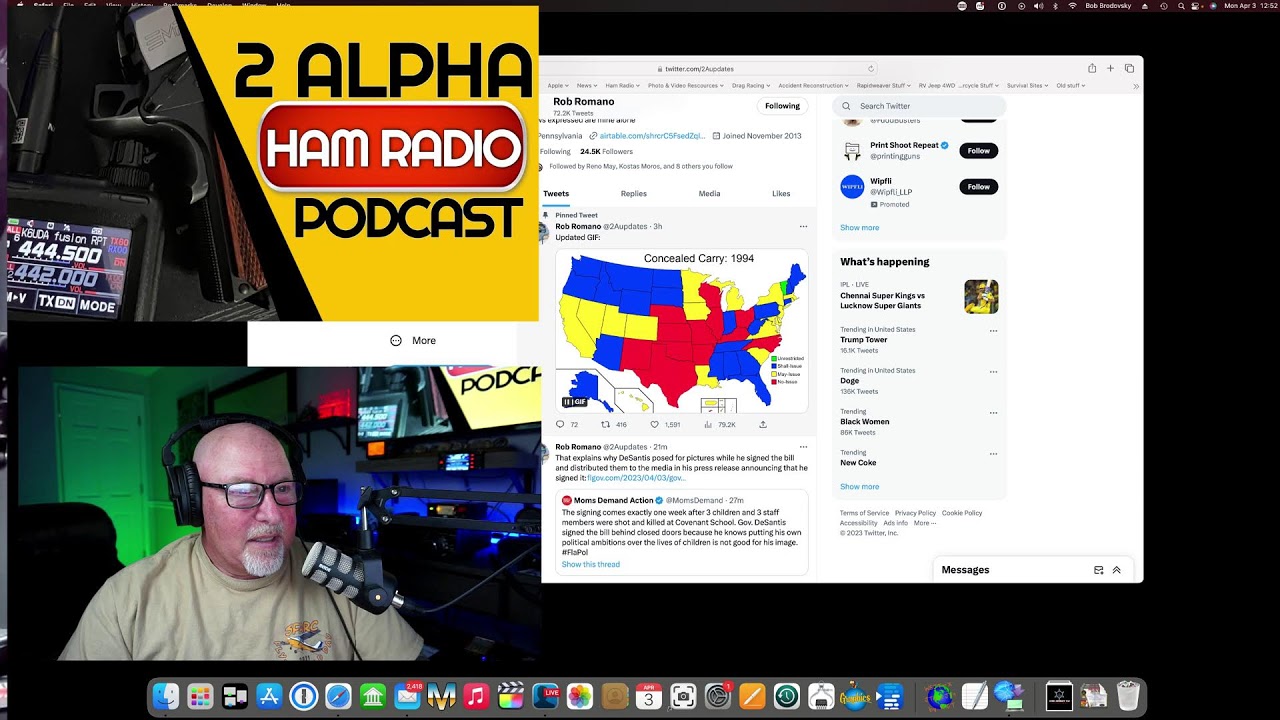This screenshot has height=720, width=1280.
Task: Follow Print Shoot Repeat account
Action: [978, 151]
